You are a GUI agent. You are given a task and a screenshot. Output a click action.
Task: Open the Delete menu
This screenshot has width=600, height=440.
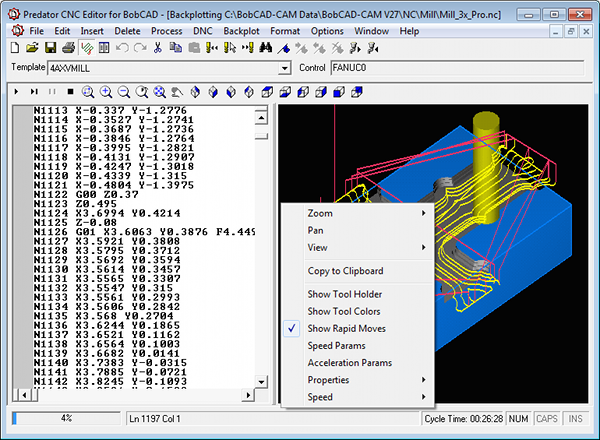point(127,31)
